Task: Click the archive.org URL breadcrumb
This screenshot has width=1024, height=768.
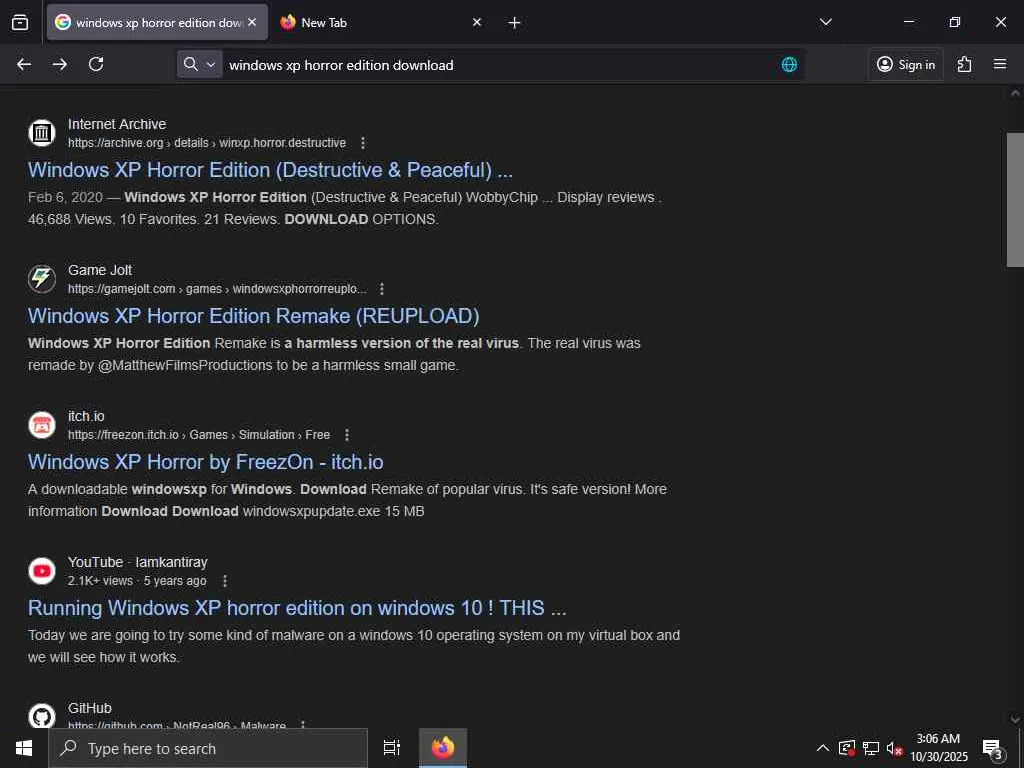Action: tap(207, 143)
